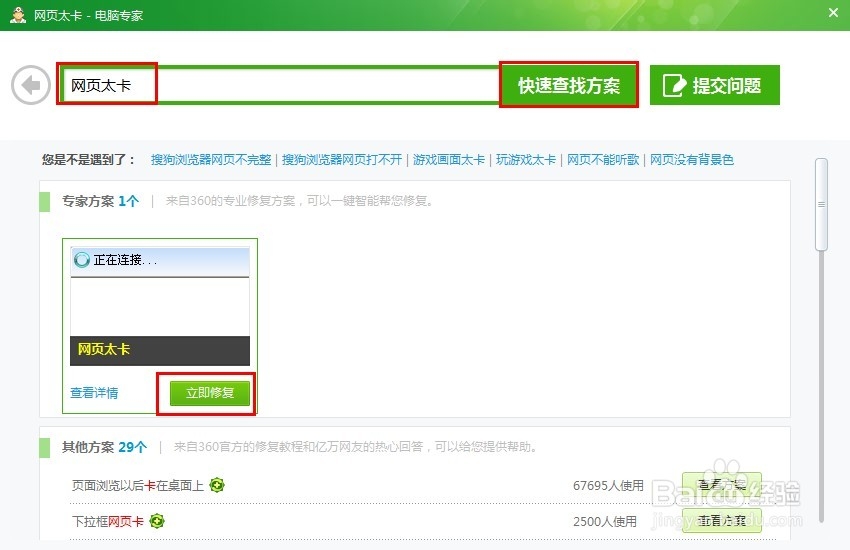Go back using the round arrow button
This screenshot has width=850, height=550.
click(x=31, y=85)
